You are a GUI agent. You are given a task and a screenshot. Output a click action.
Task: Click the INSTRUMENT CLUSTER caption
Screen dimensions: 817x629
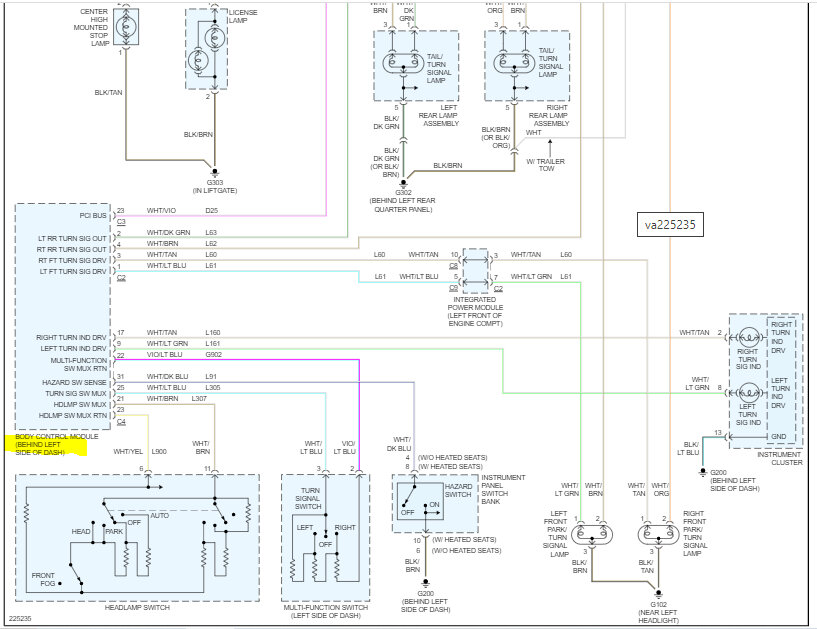pyautogui.click(x=779, y=459)
